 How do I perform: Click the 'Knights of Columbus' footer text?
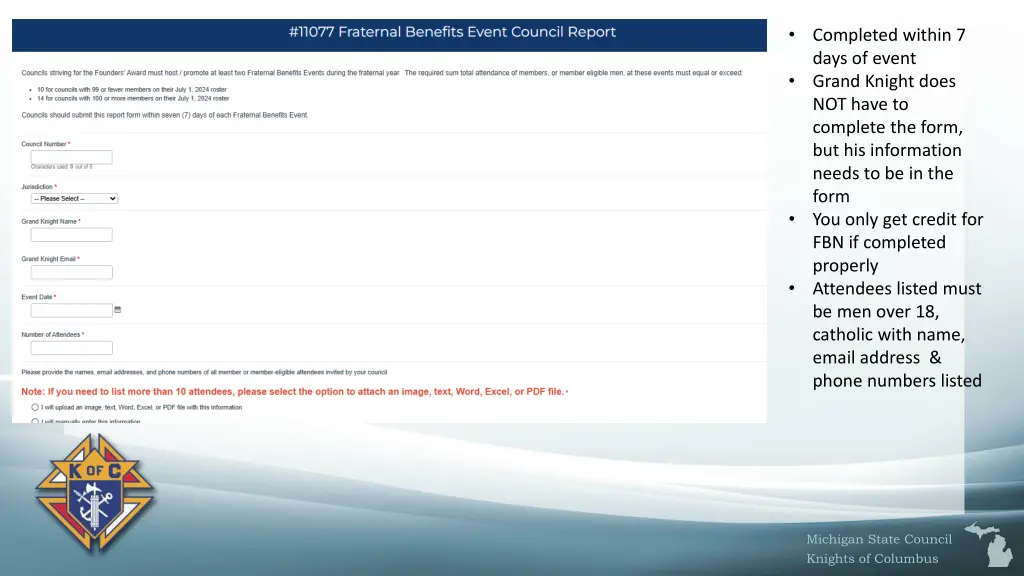coord(872,559)
